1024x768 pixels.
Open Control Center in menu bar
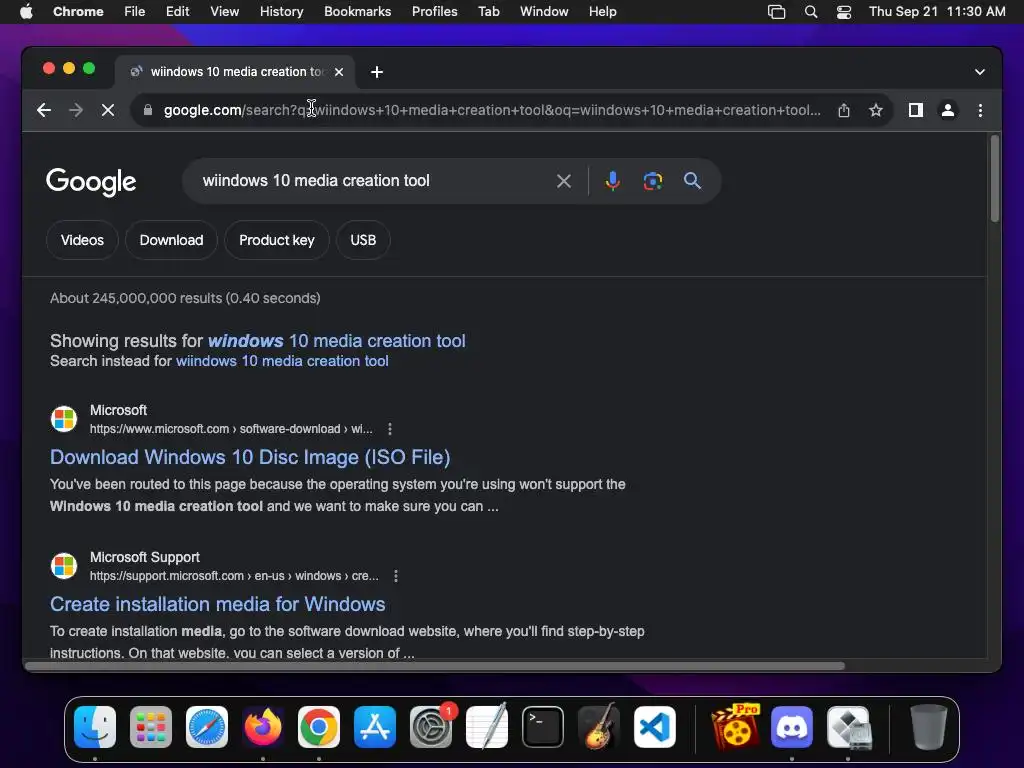[844, 12]
